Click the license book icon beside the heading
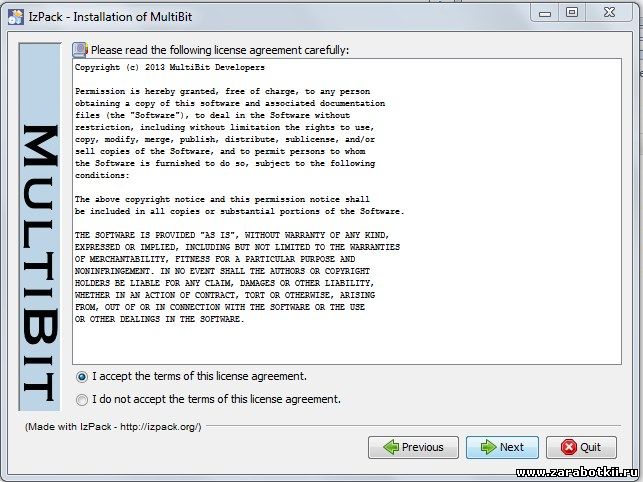 tap(80, 50)
